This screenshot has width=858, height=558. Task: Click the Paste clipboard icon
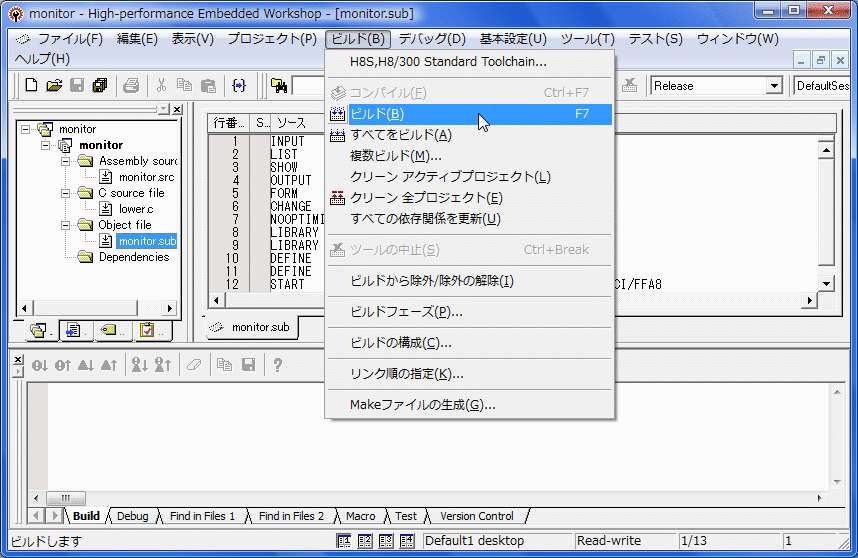pos(208,85)
